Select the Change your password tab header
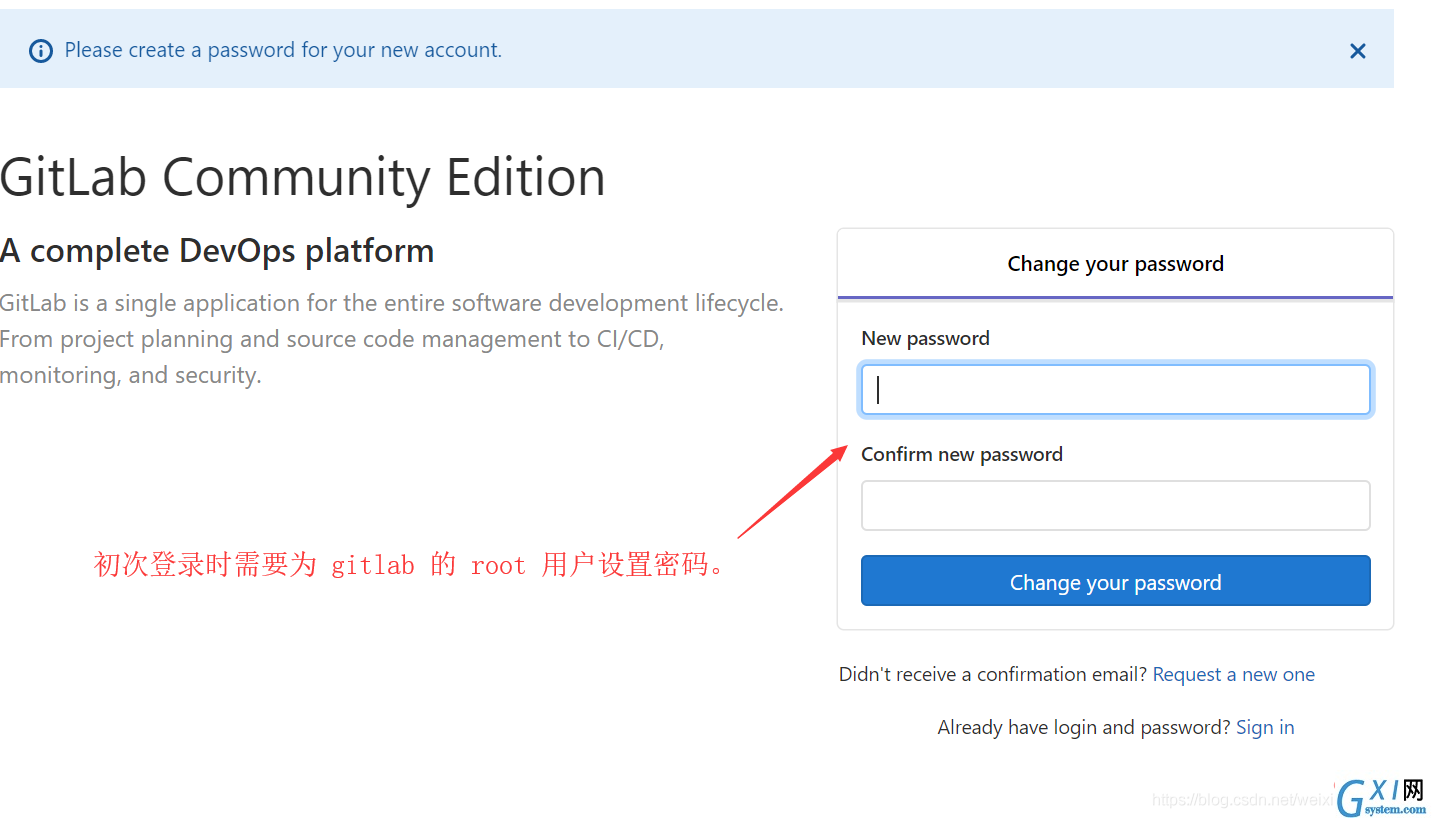1433x818 pixels. tap(1115, 264)
